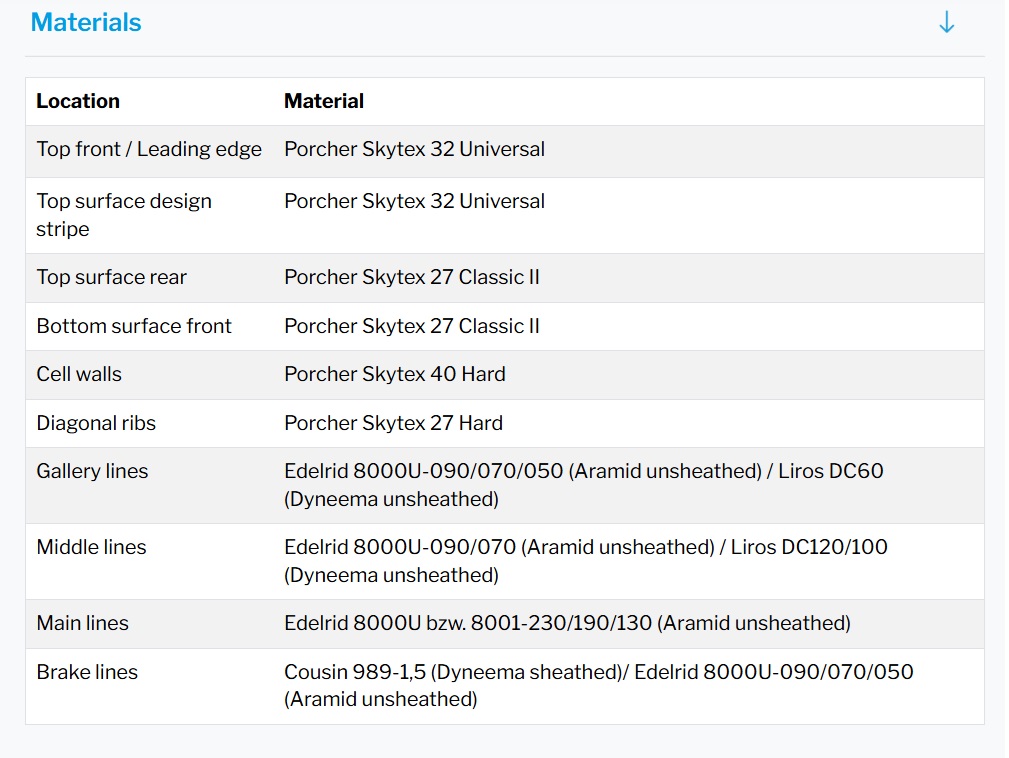This screenshot has width=1009, height=758.
Task: Select the Cell walls row label
Action: (x=79, y=375)
